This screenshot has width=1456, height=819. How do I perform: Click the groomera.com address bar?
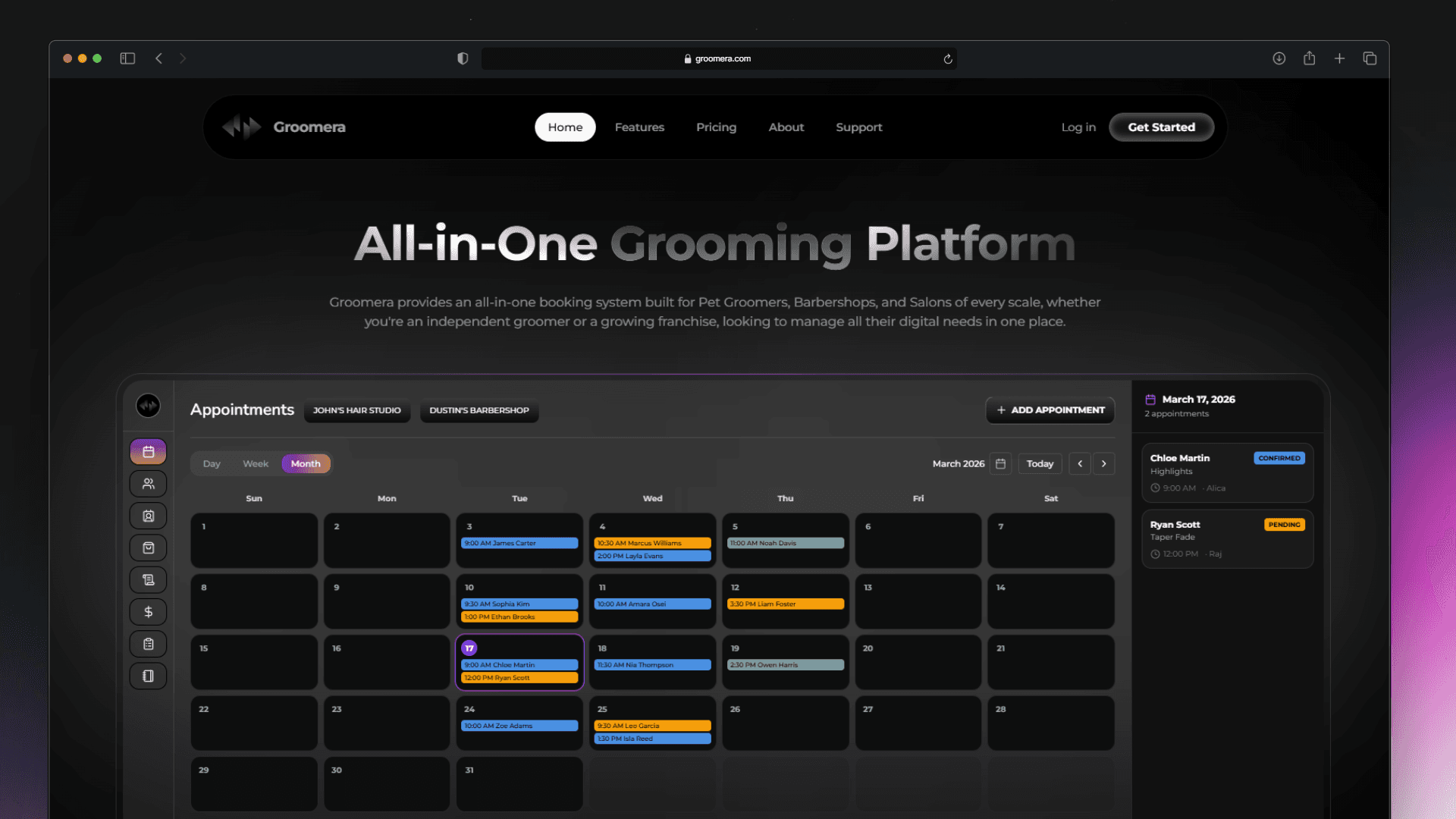pos(719,58)
